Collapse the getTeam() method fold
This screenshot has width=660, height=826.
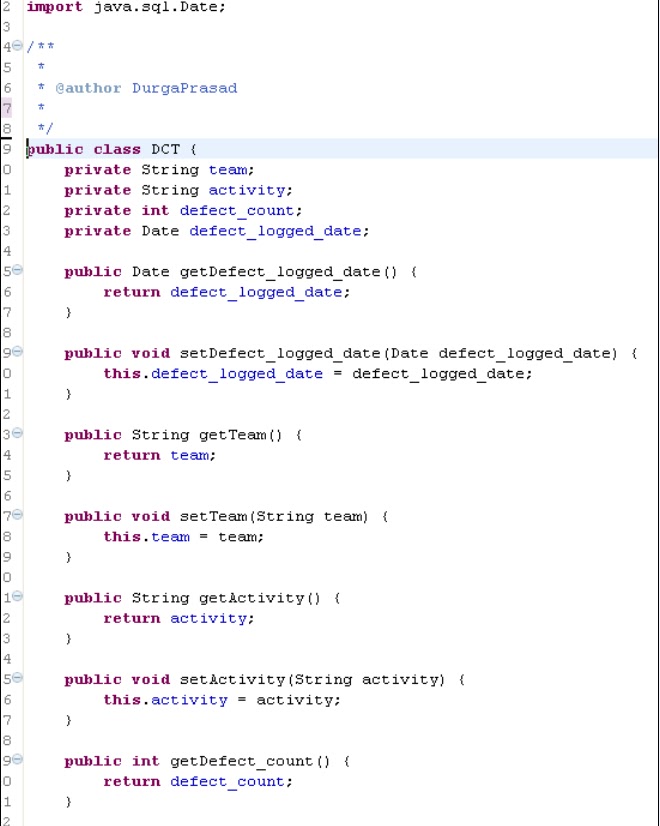tap(17, 434)
